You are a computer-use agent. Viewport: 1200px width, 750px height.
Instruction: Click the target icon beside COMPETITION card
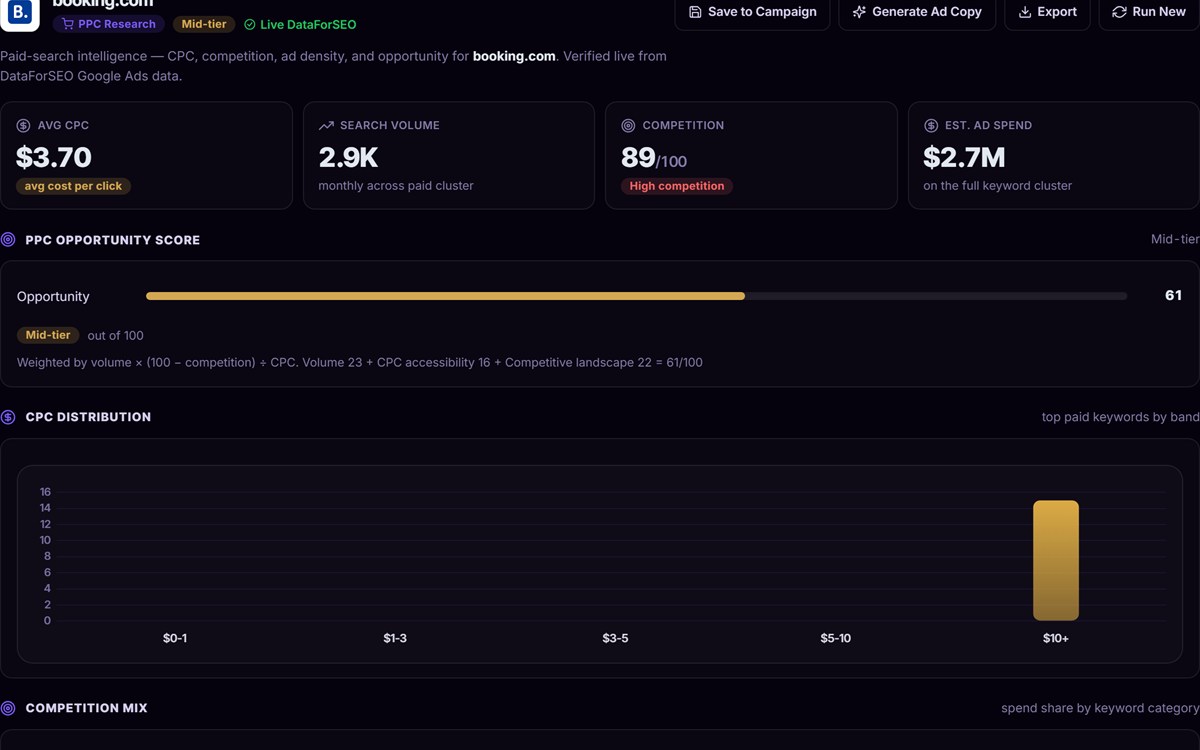pos(628,126)
